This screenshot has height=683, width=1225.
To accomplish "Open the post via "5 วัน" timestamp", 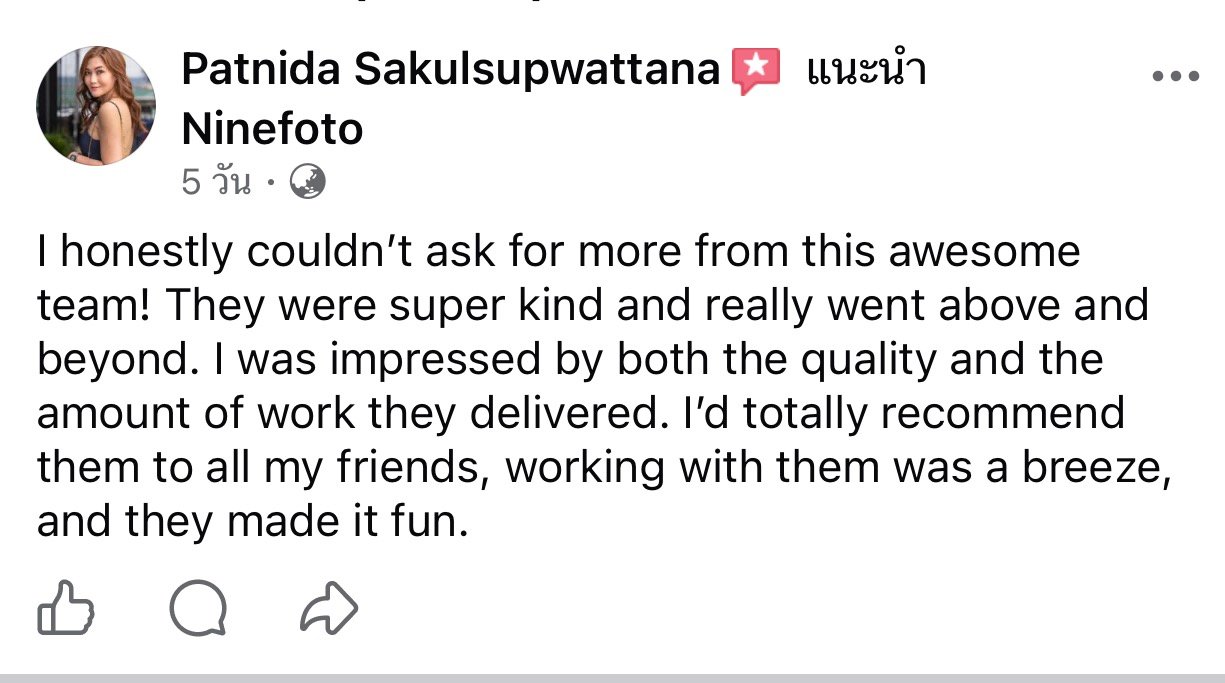I will pos(215,182).
